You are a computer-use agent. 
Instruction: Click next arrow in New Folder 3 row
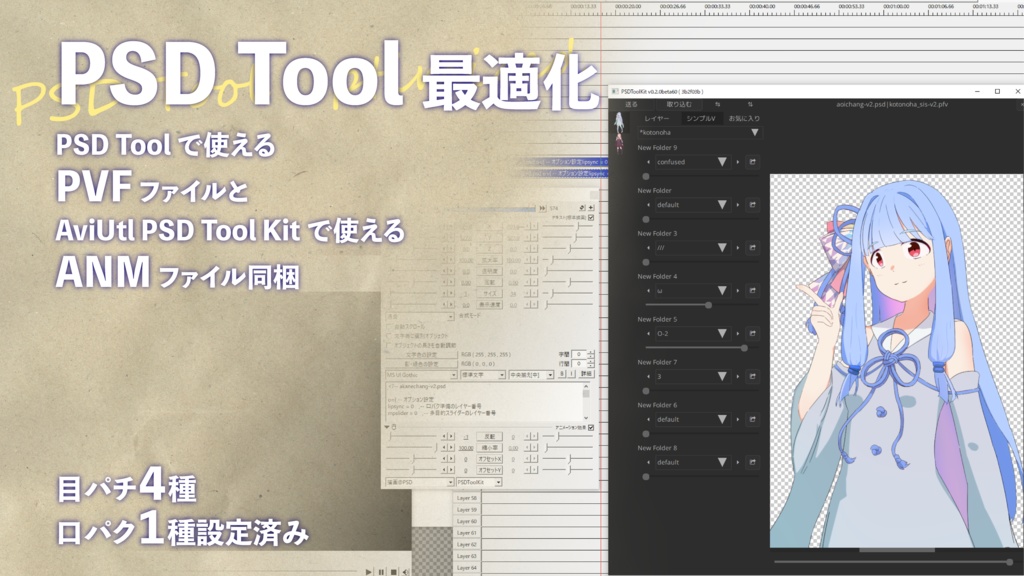pyautogui.click(x=738, y=248)
